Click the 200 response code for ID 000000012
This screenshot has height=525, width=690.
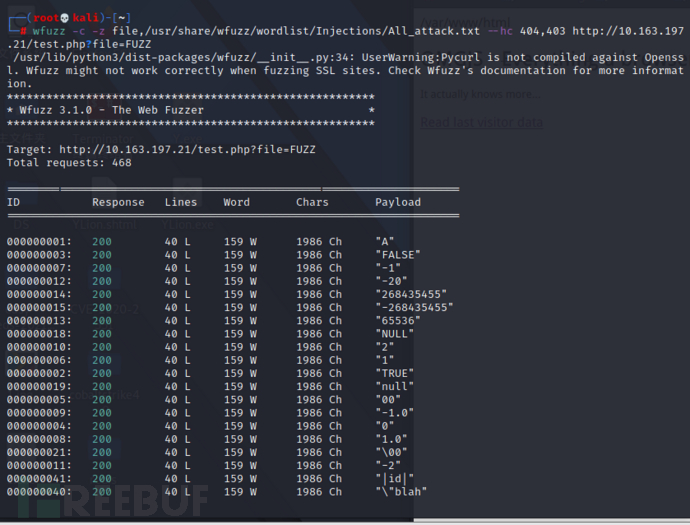click(102, 281)
